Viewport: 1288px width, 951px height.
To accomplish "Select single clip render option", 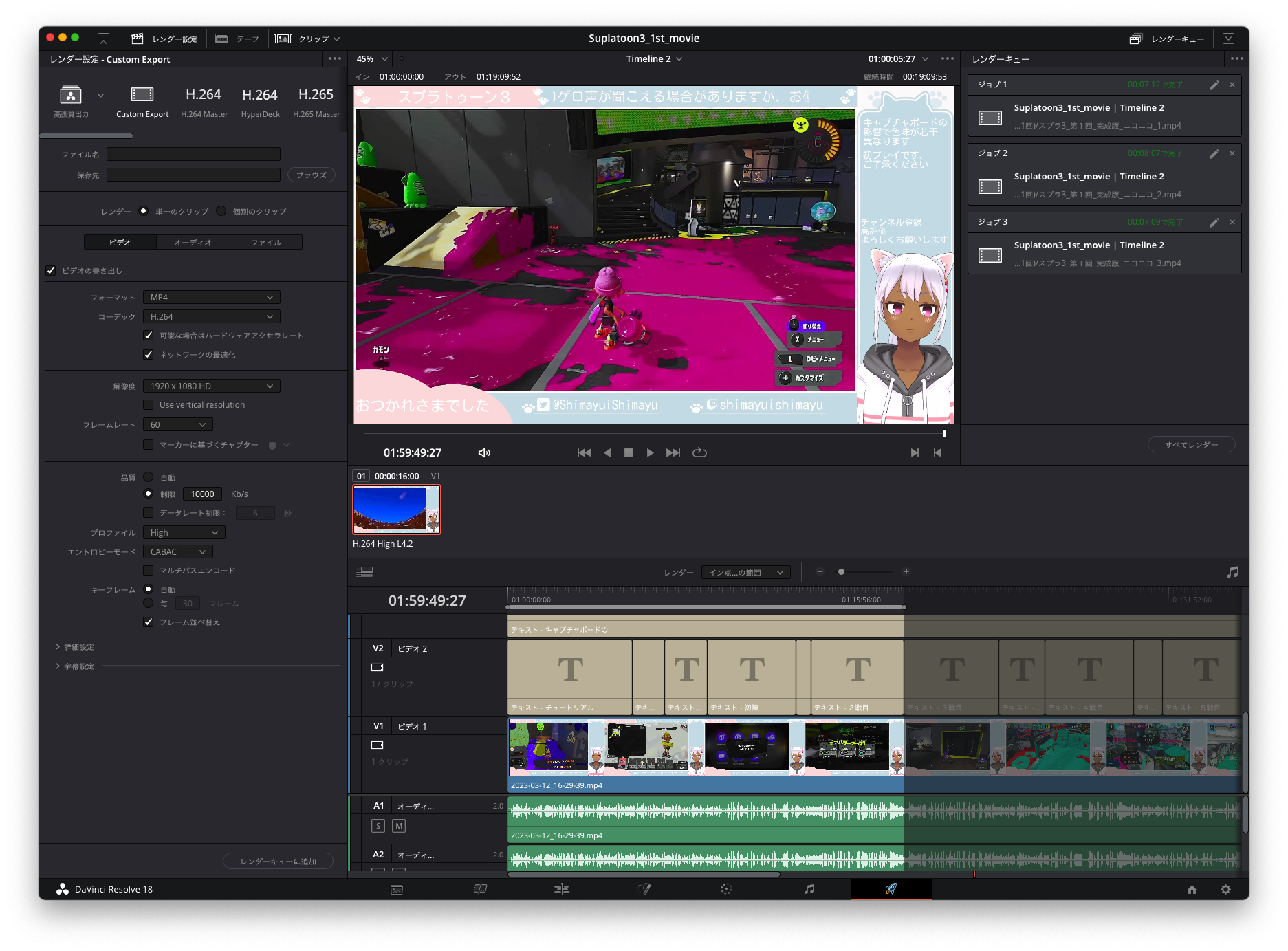I will [143, 211].
